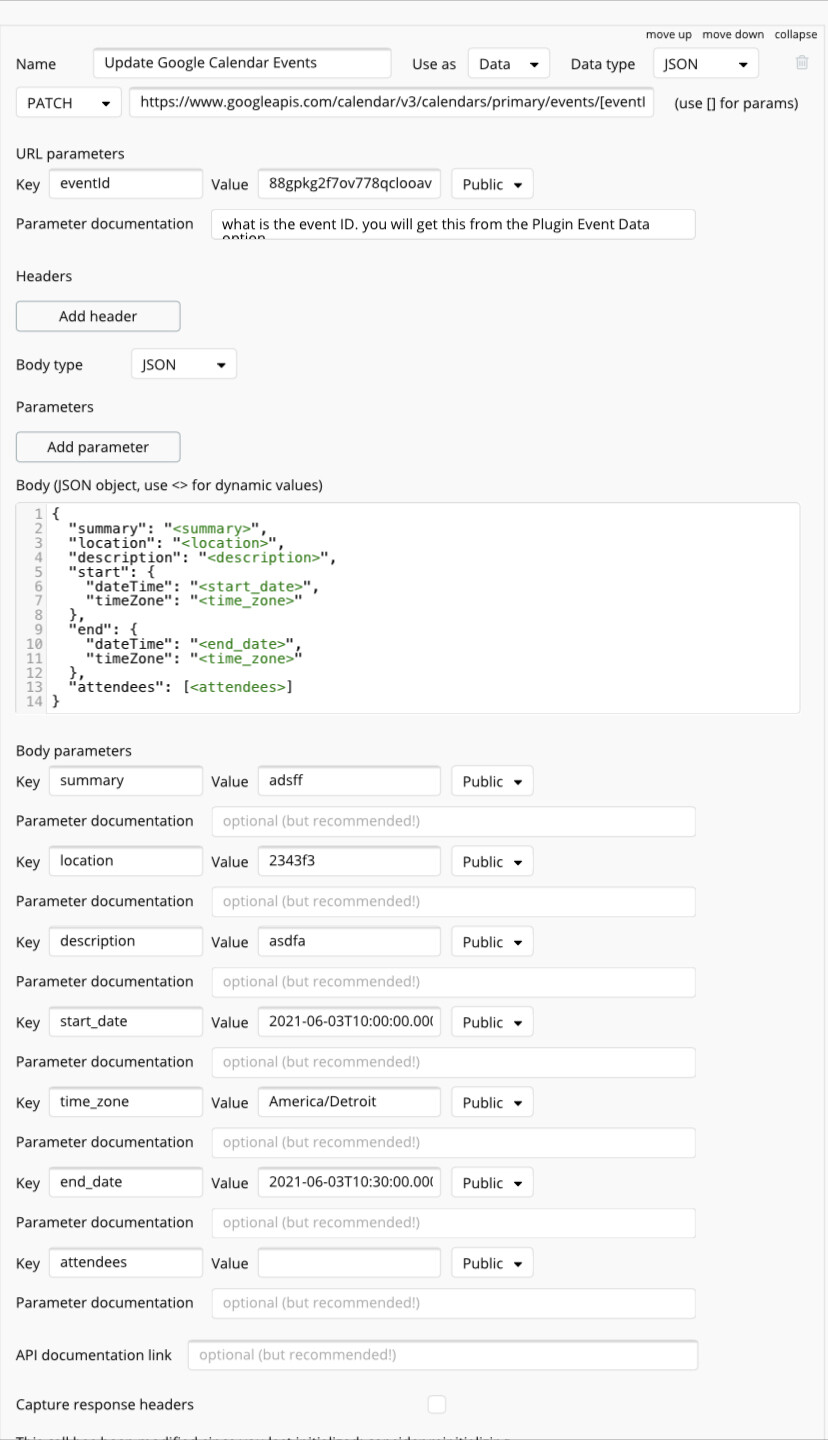The width and height of the screenshot is (828, 1440).
Task: Click the Add header button
Action: [98, 316]
